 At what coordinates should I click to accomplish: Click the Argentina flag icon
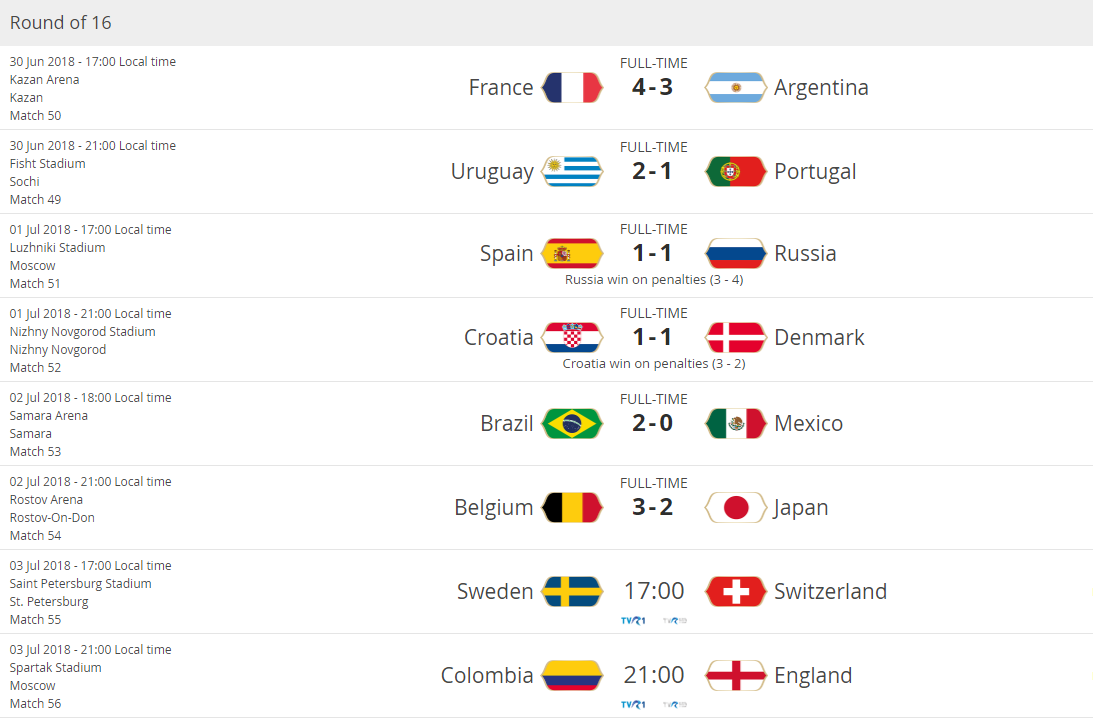[x=736, y=88]
